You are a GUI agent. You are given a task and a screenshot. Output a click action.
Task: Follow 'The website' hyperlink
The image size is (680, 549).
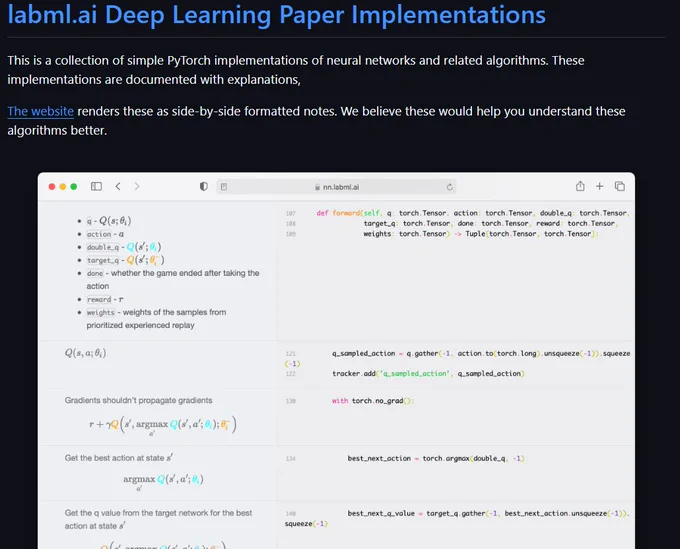[40, 111]
